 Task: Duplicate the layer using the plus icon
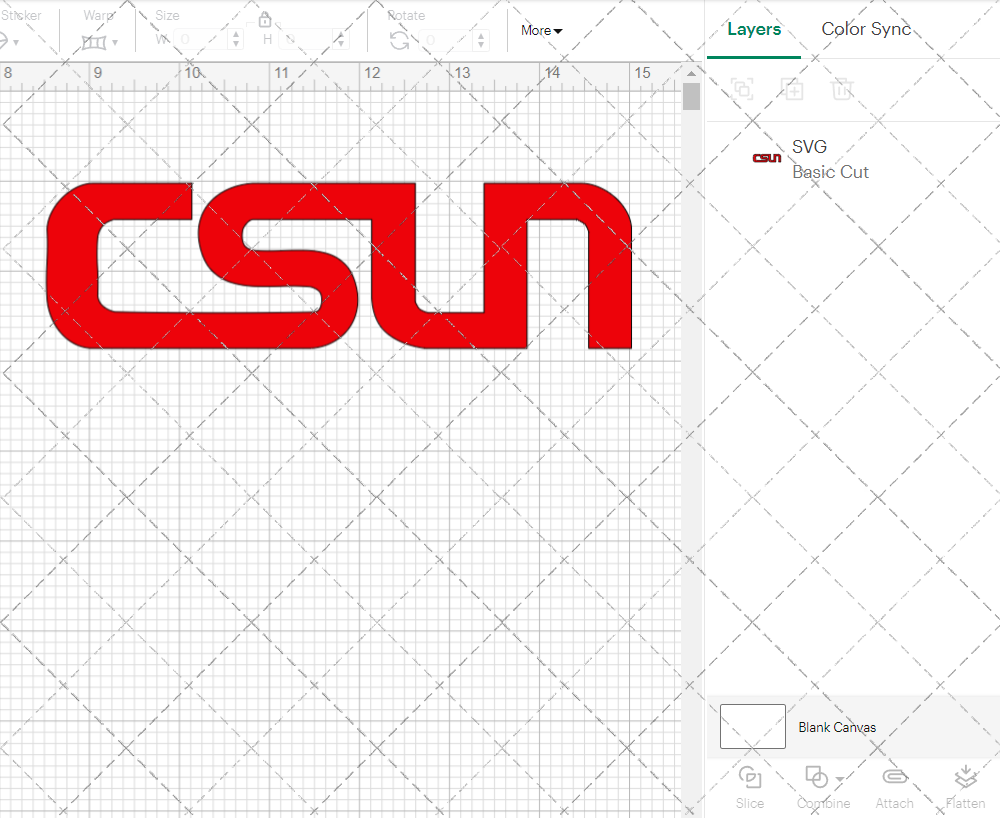click(792, 89)
